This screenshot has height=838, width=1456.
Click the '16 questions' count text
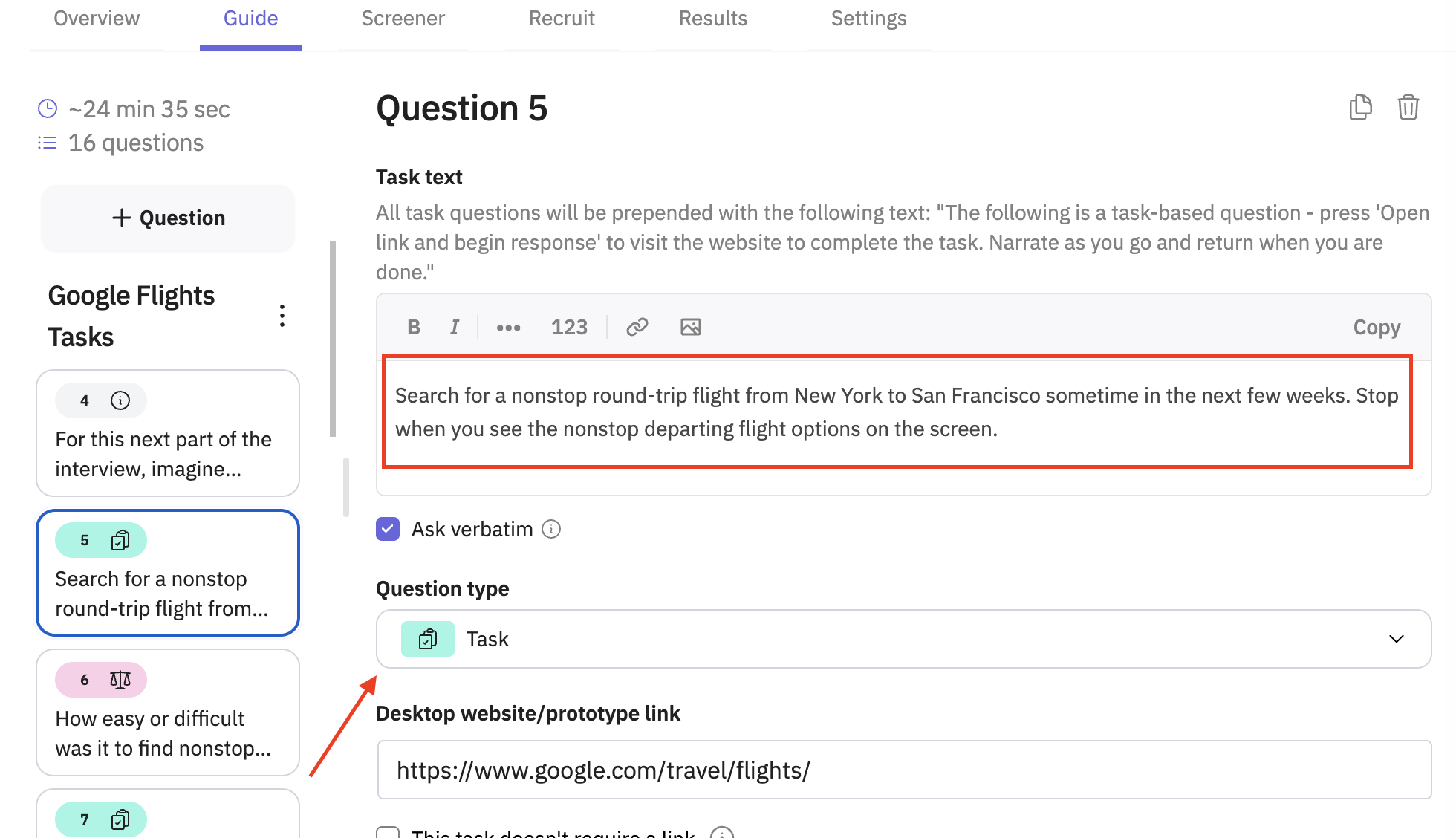(136, 143)
